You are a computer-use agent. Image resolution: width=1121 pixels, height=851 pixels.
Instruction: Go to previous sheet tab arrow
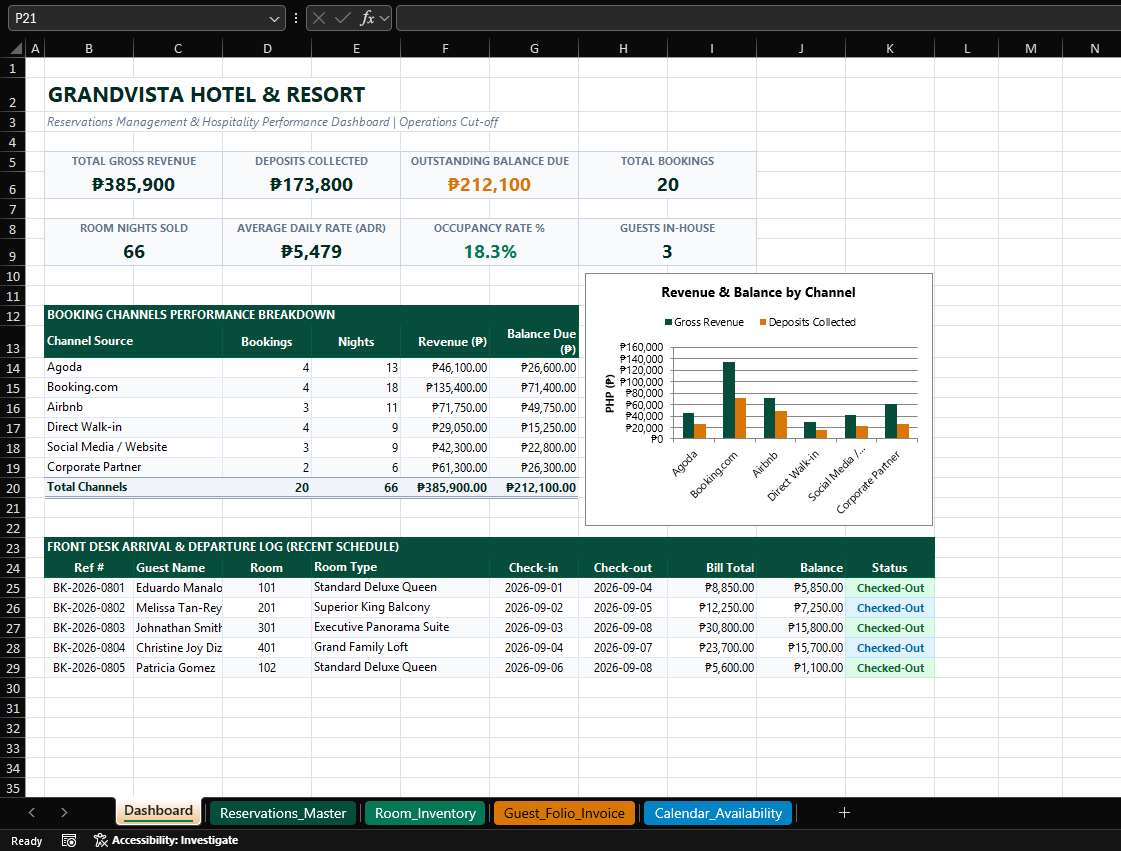coord(31,812)
